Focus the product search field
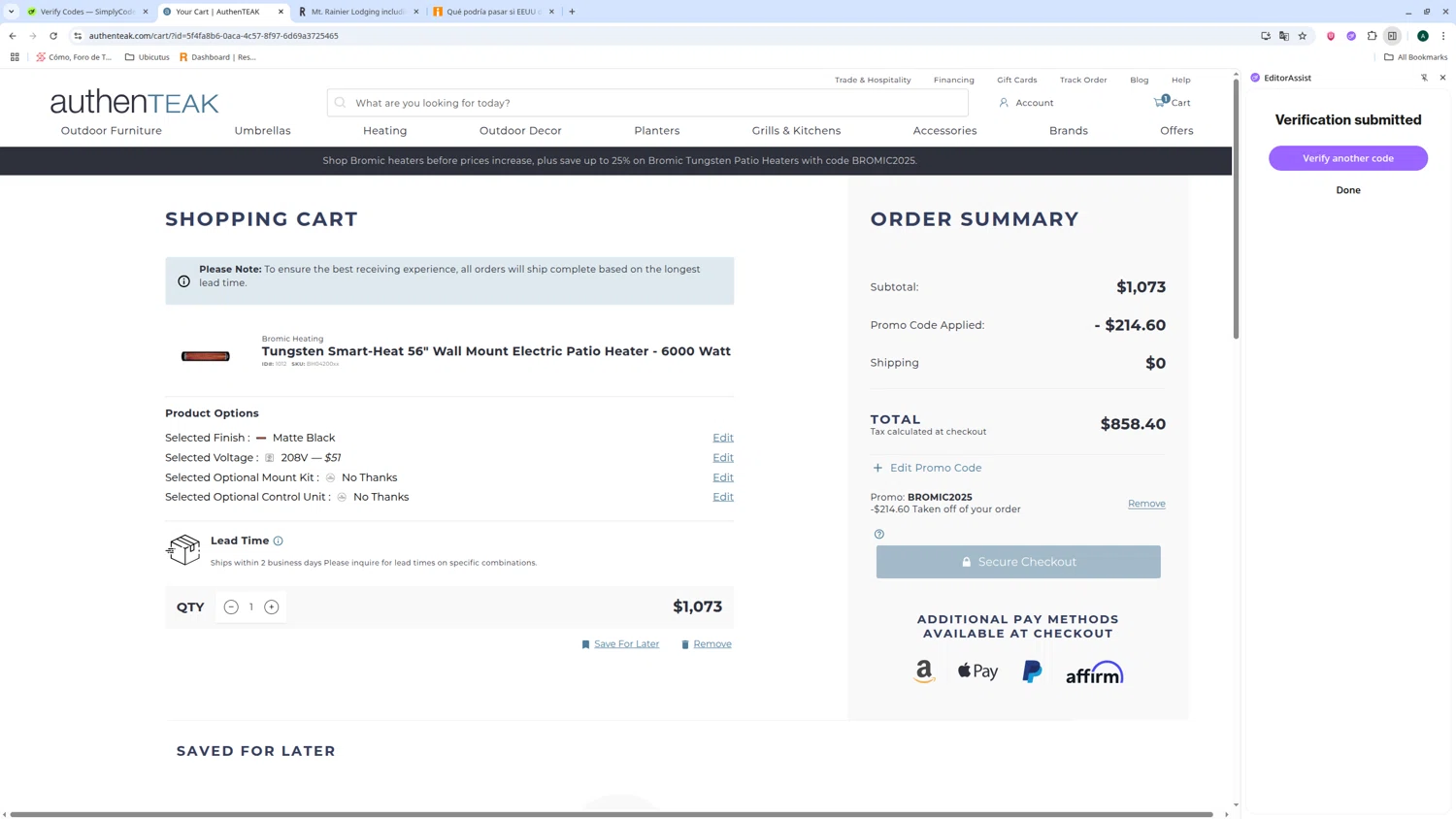Image resolution: width=1456 pixels, height=819 pixels. tap(647, 103)
